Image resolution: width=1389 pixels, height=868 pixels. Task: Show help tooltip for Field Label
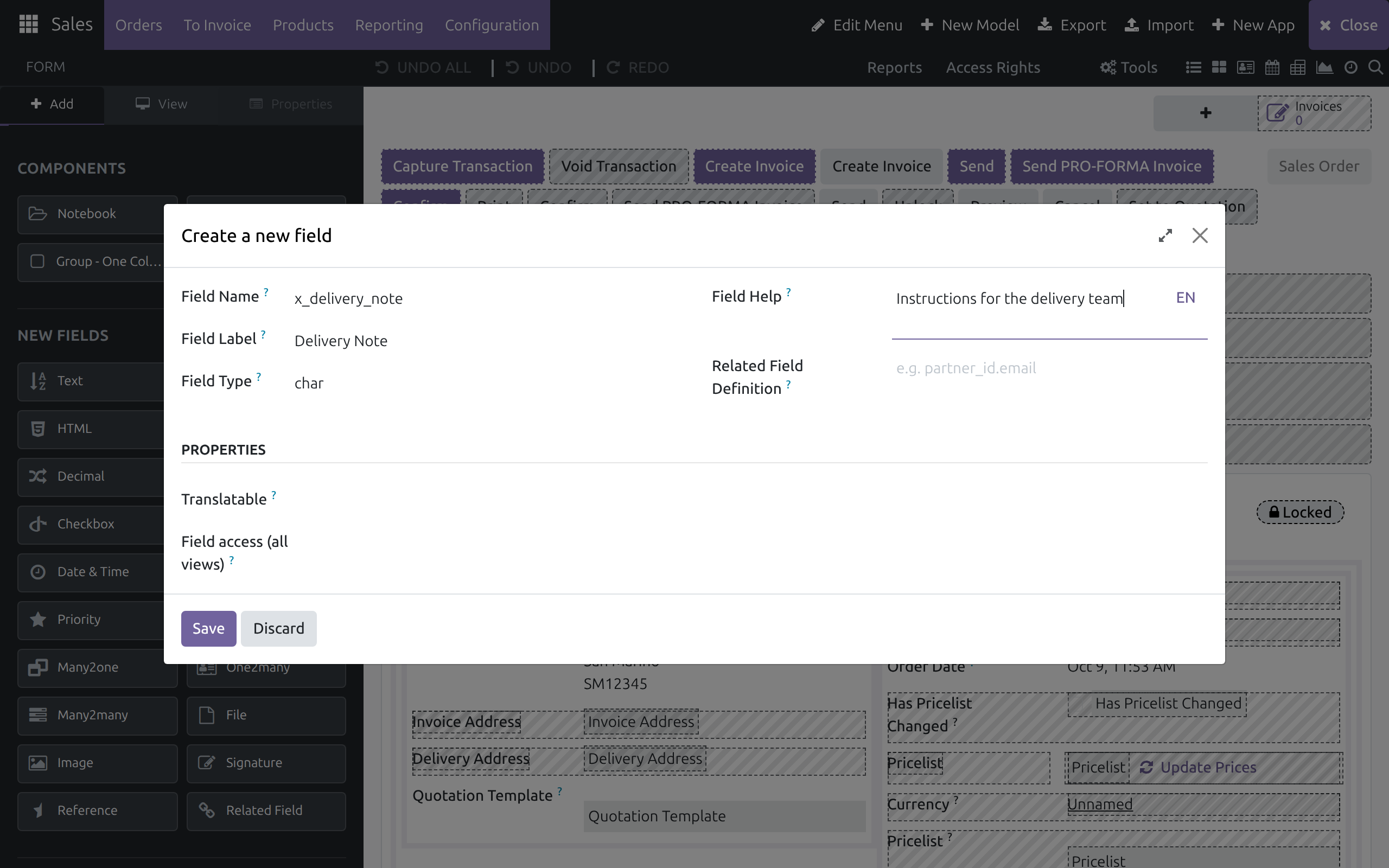click(x=263, y=334)
